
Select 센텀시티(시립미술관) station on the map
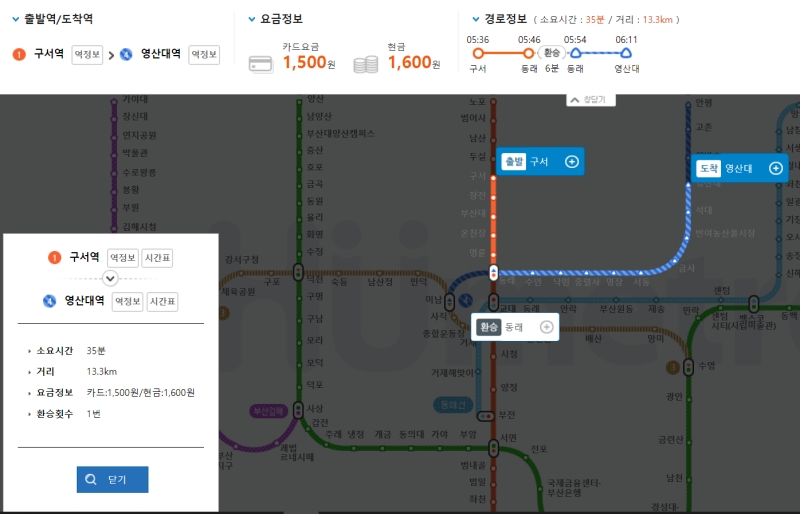point(744,321)
